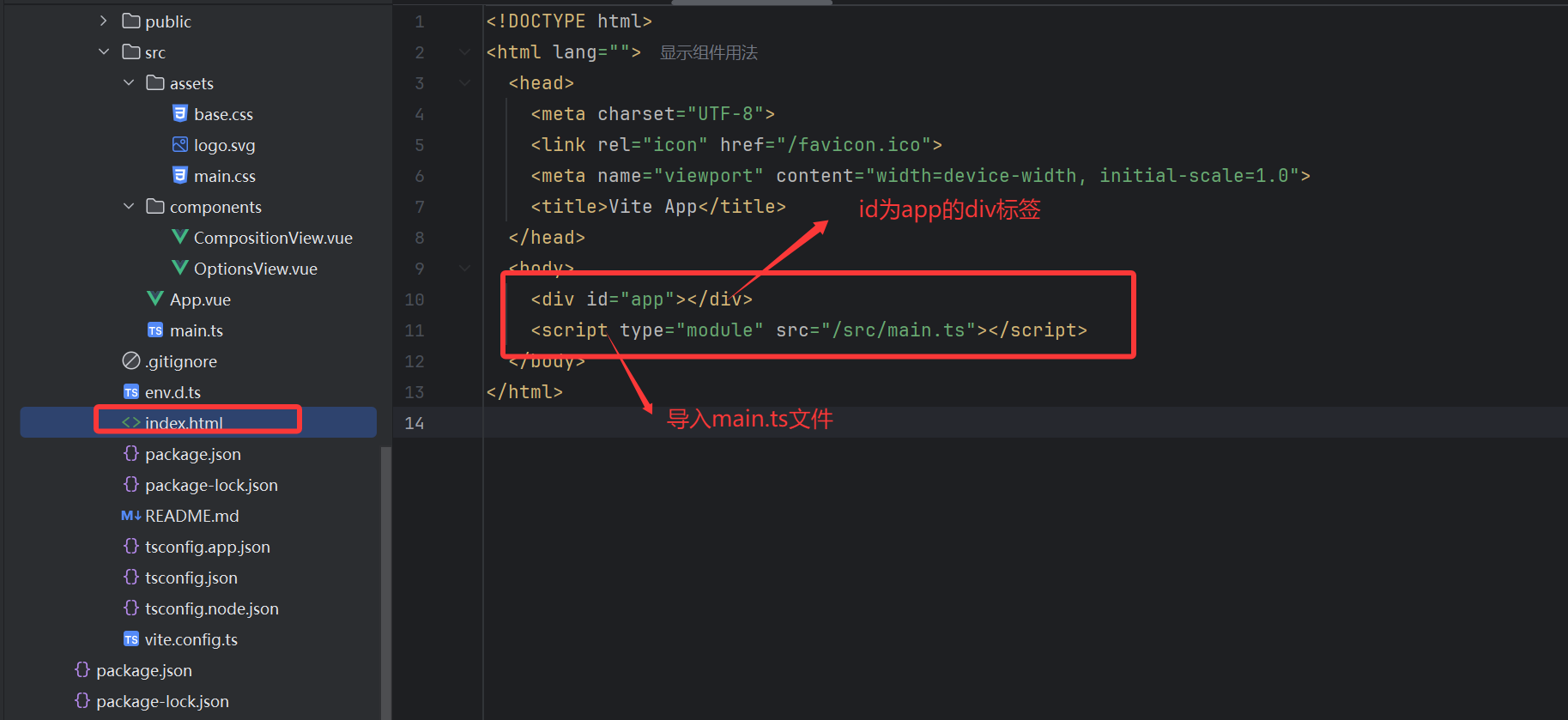
Task: Click the /src/main.ts script source value
Action: (899, 330)
